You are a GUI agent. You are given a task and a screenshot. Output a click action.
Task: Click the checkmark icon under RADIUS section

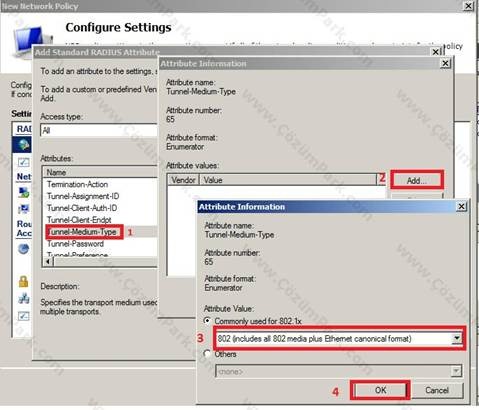(x=23, y=162)
